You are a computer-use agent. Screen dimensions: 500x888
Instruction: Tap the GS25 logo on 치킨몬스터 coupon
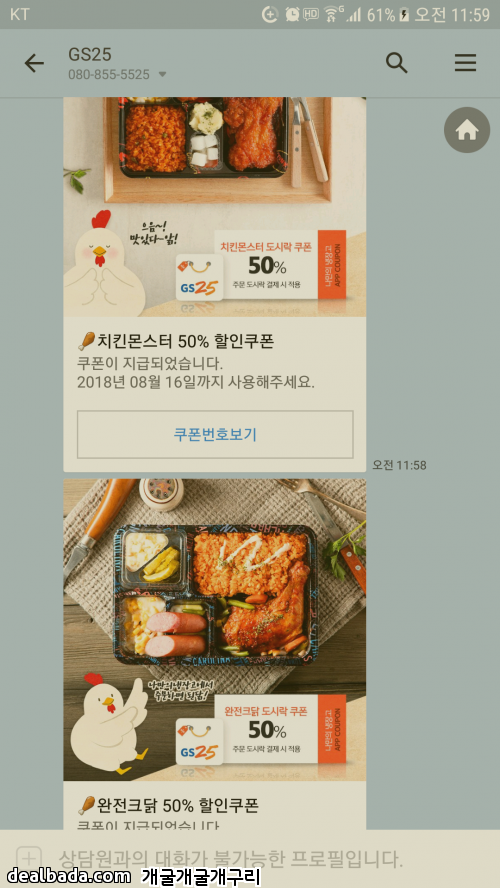pyautogui.click(x=199, y=278)
